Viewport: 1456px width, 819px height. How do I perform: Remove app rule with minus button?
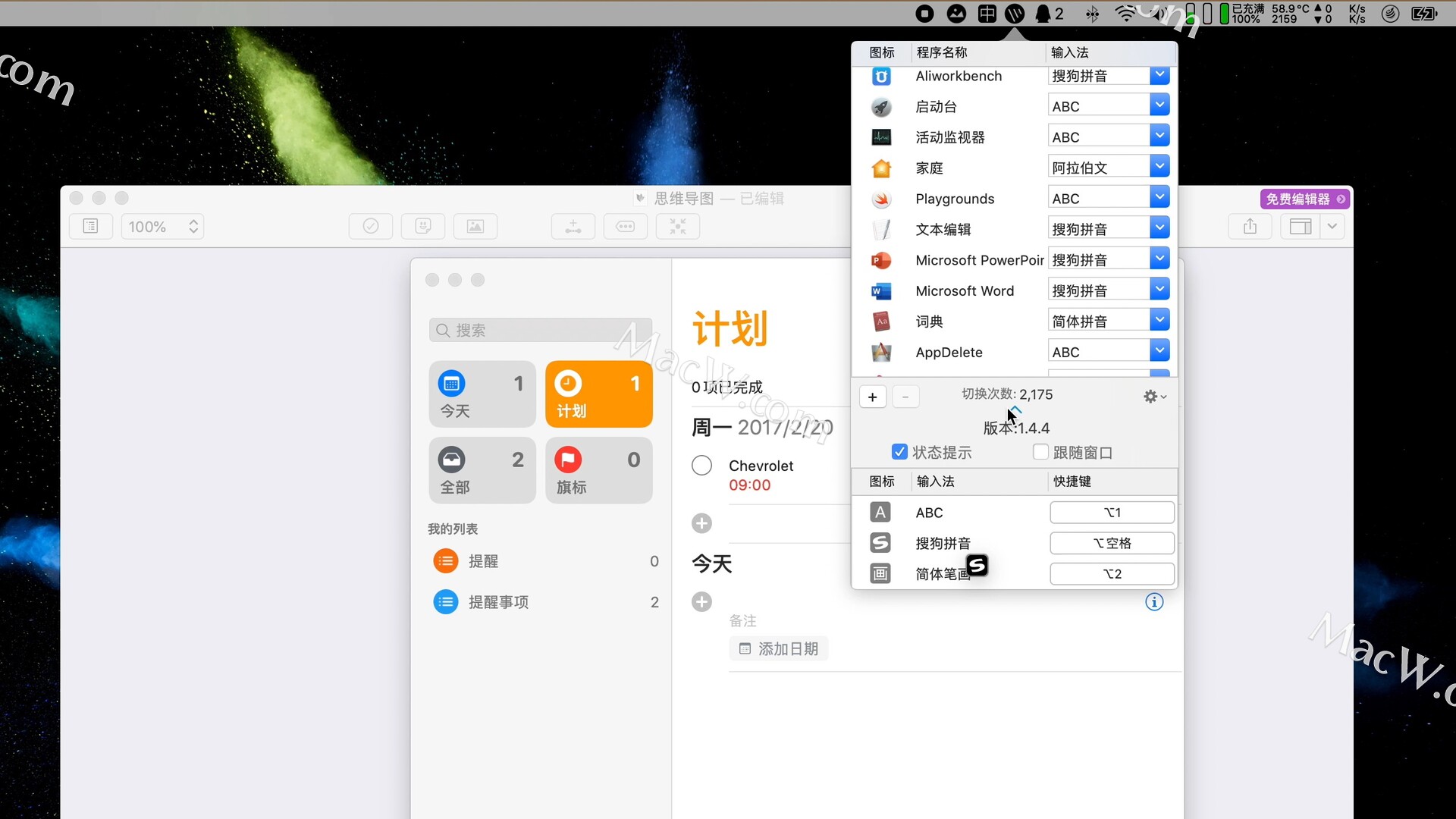tap(905, 397)
